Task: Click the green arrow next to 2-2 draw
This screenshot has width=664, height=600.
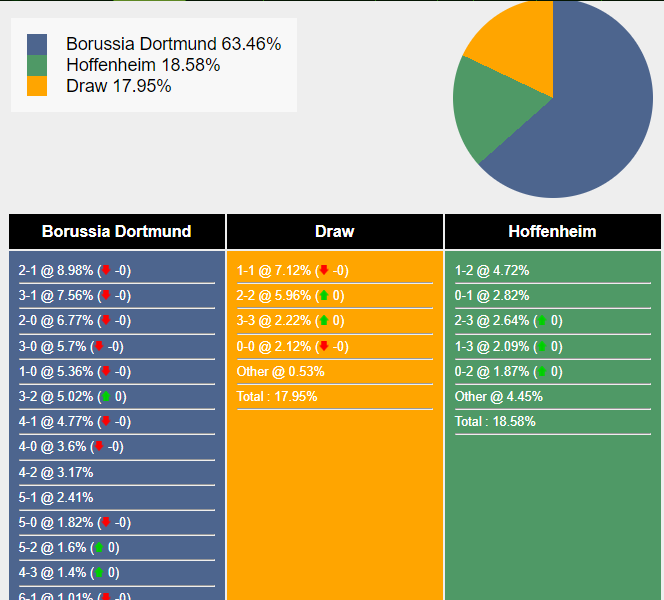Action: pos(324,296)
